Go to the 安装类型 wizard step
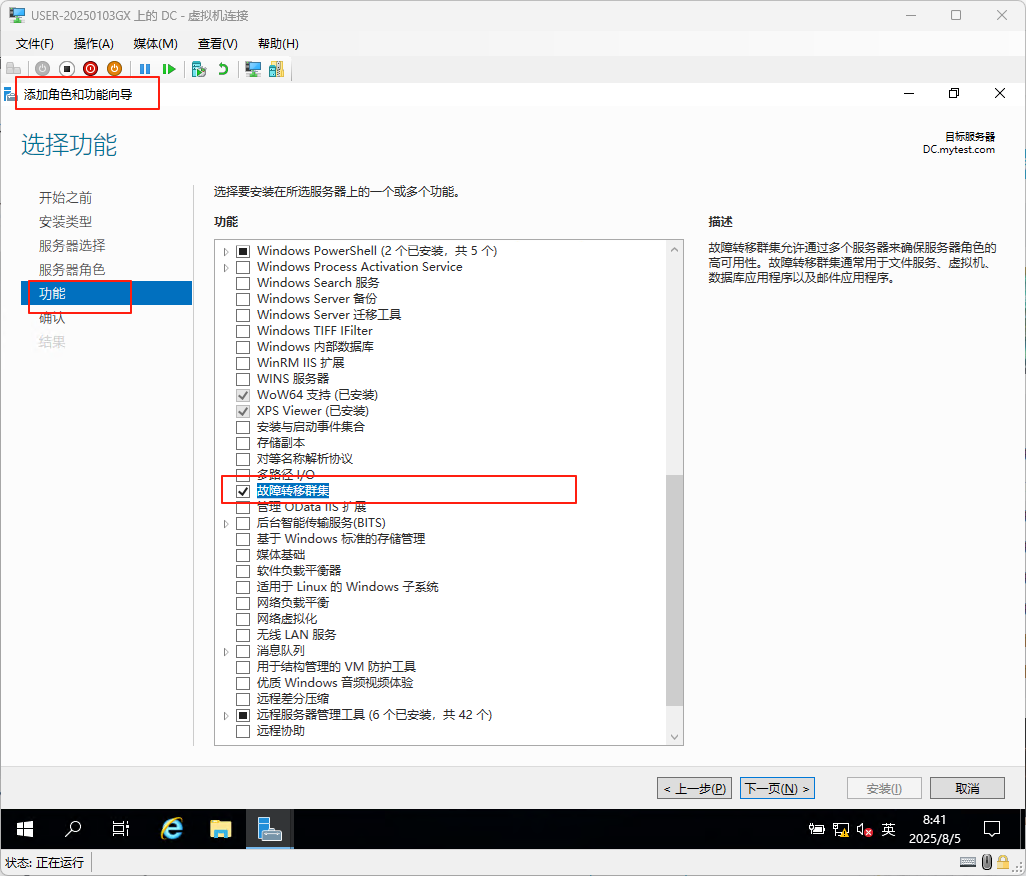The width and height of the screenshot is (1026, 876). click(65, 222)
